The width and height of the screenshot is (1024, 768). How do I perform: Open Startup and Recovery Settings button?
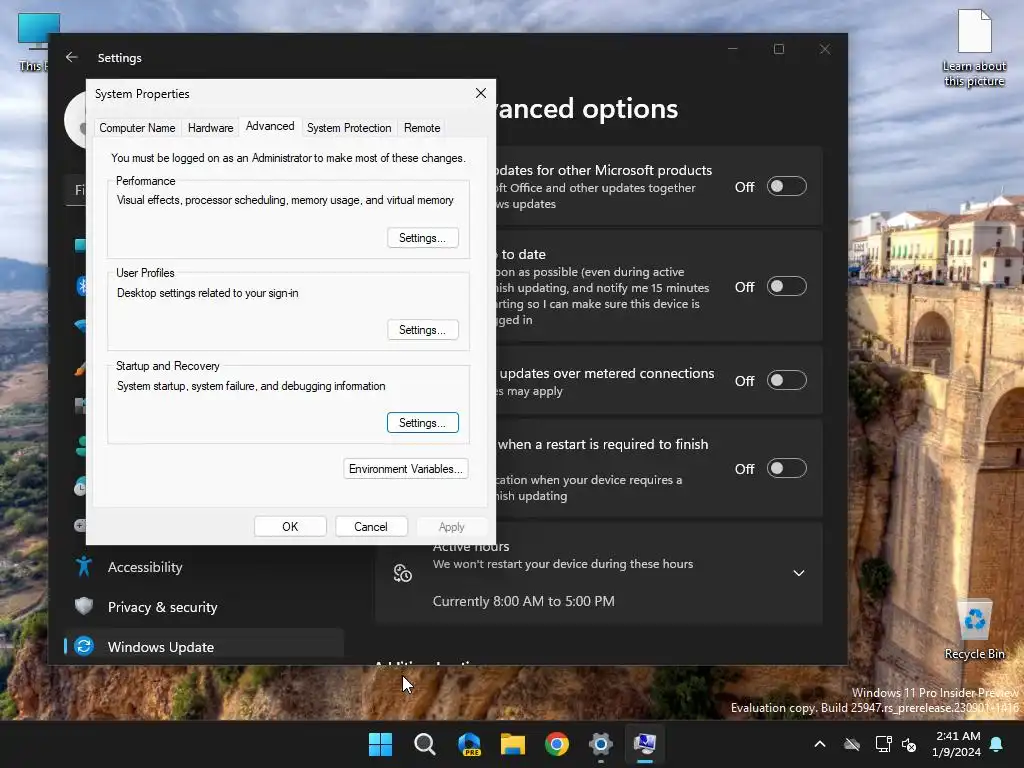[423, 423]
